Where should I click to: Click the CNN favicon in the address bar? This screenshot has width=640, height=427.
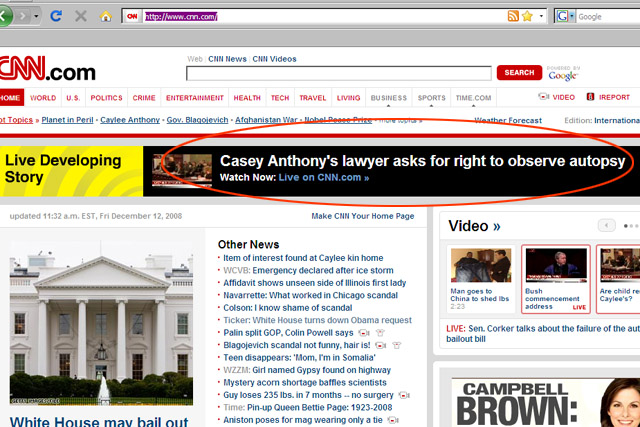pos(132,16)
